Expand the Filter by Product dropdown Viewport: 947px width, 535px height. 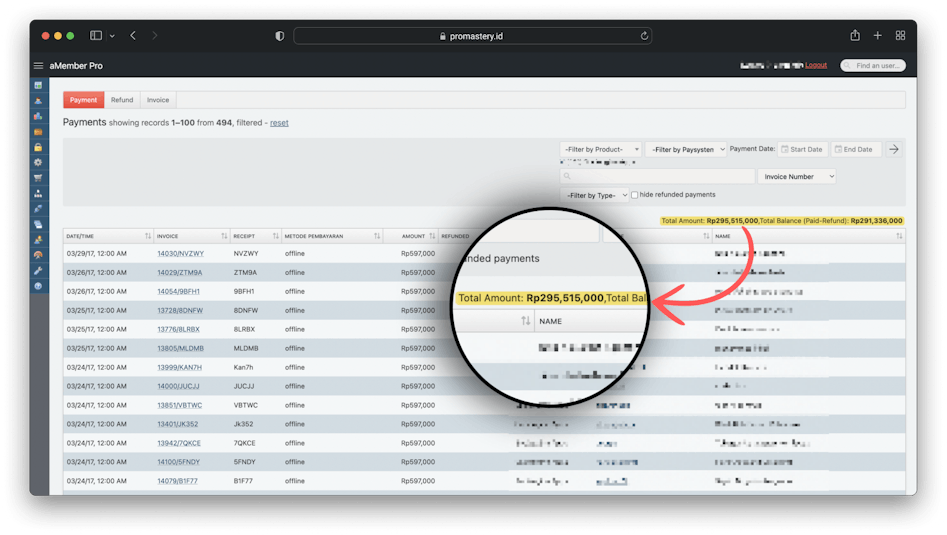[x=600, y=149]
